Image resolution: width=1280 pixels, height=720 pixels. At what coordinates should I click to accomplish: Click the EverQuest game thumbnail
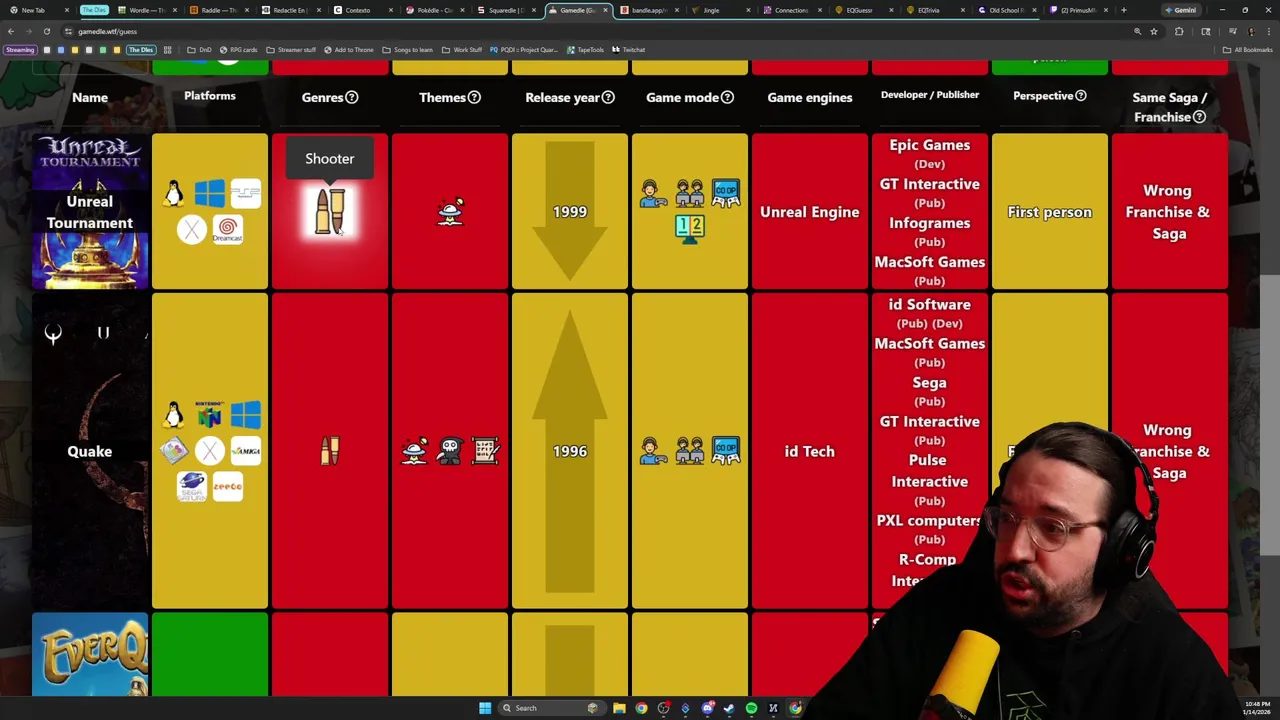[x=90, y=655]
